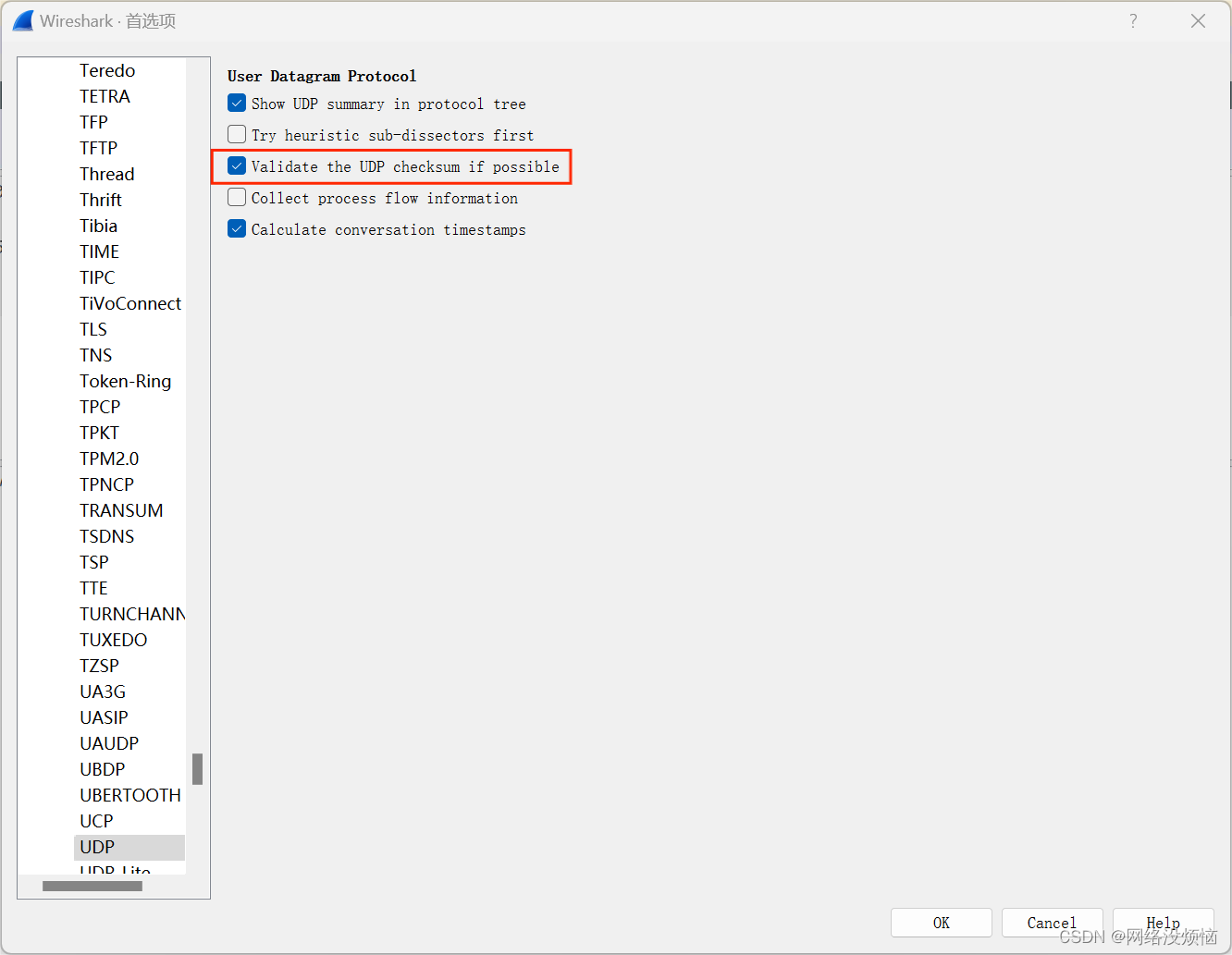Select Teredo protocol in list

107,70
